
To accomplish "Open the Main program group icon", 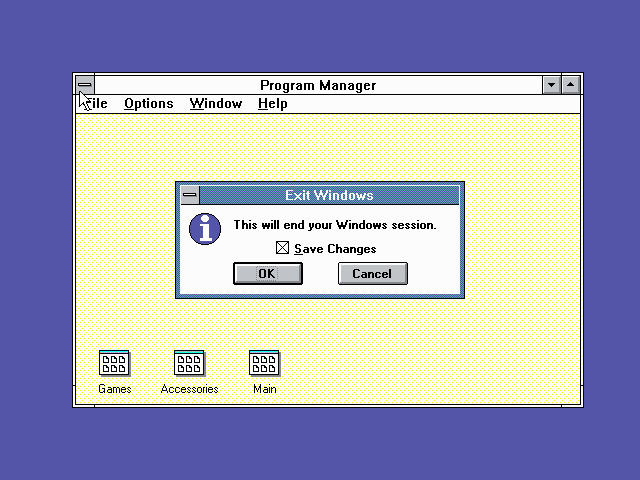I will (x=264, y=363).
